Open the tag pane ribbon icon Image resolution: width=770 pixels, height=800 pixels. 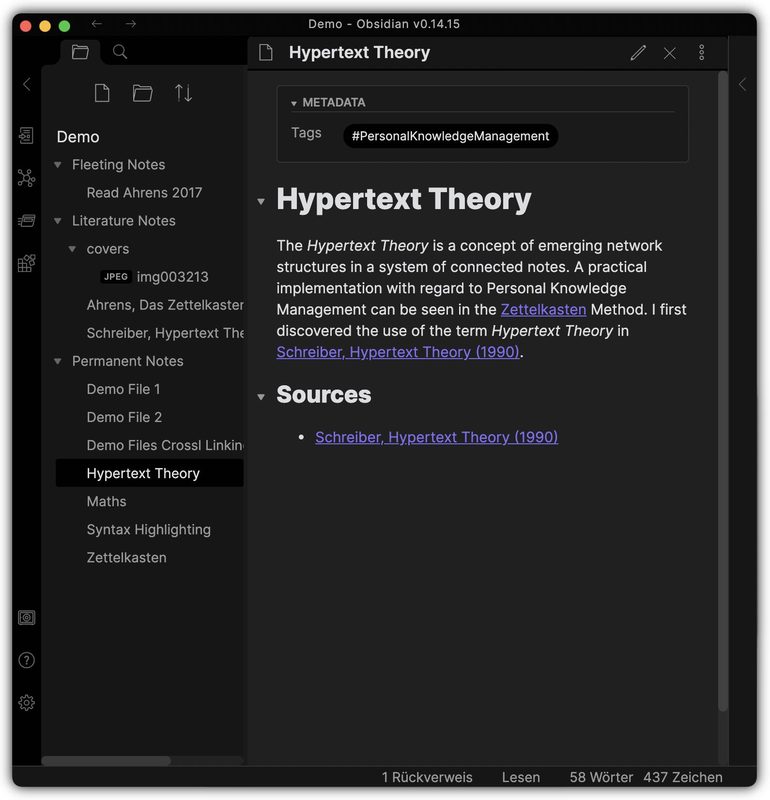(27, 220)
